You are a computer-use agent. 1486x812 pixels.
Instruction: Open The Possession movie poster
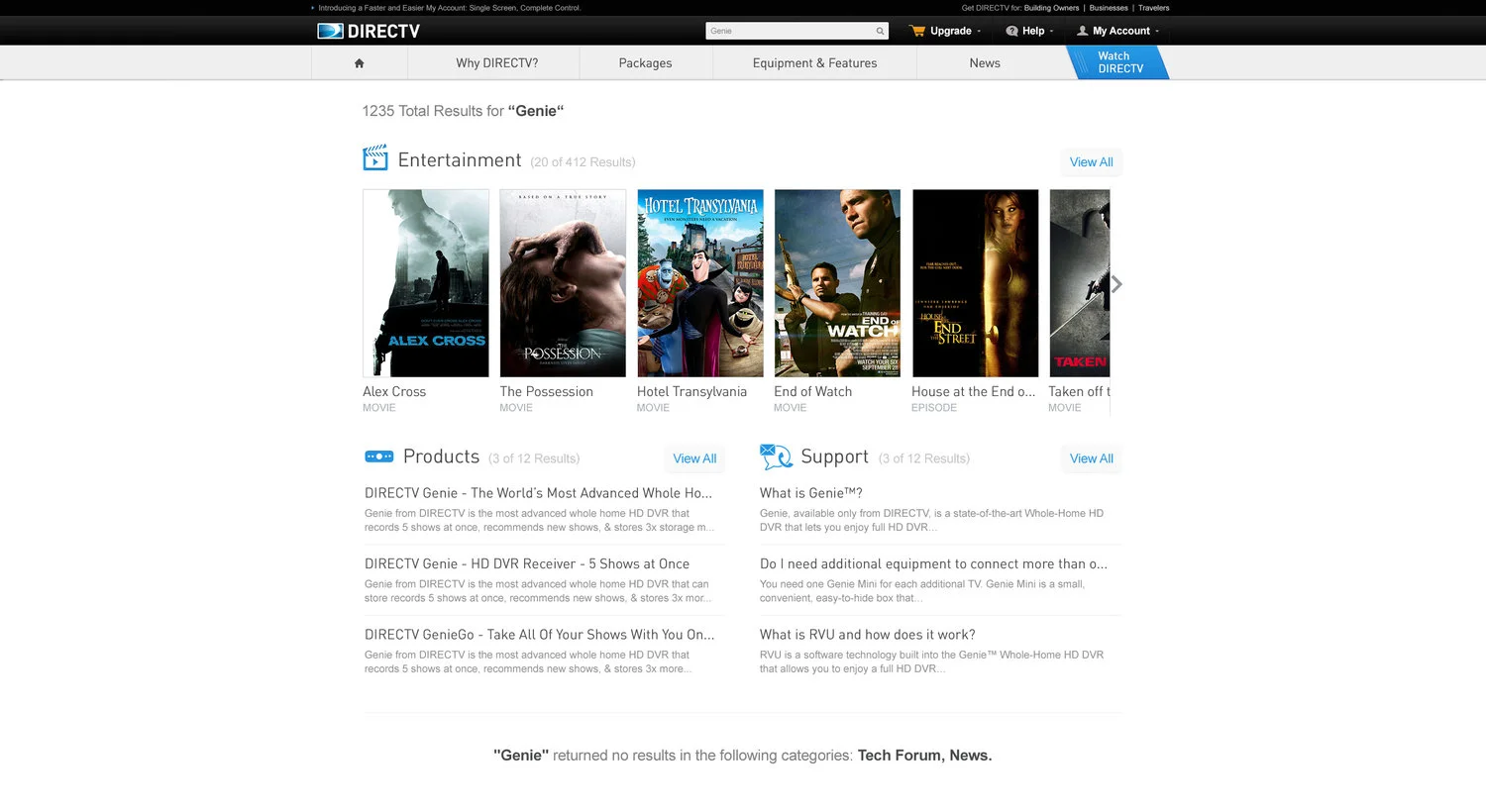click(563, 283)
